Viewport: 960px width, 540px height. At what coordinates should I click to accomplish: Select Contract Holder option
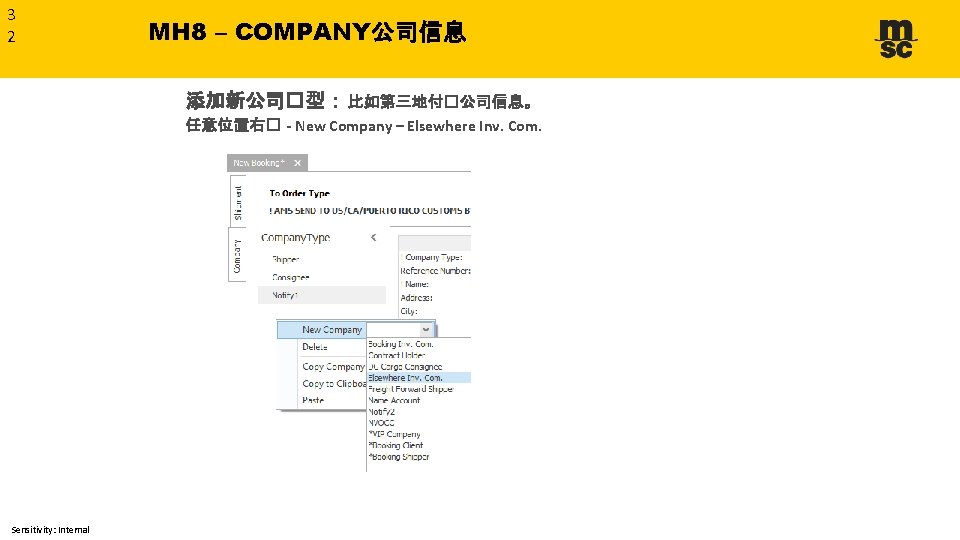397,355
